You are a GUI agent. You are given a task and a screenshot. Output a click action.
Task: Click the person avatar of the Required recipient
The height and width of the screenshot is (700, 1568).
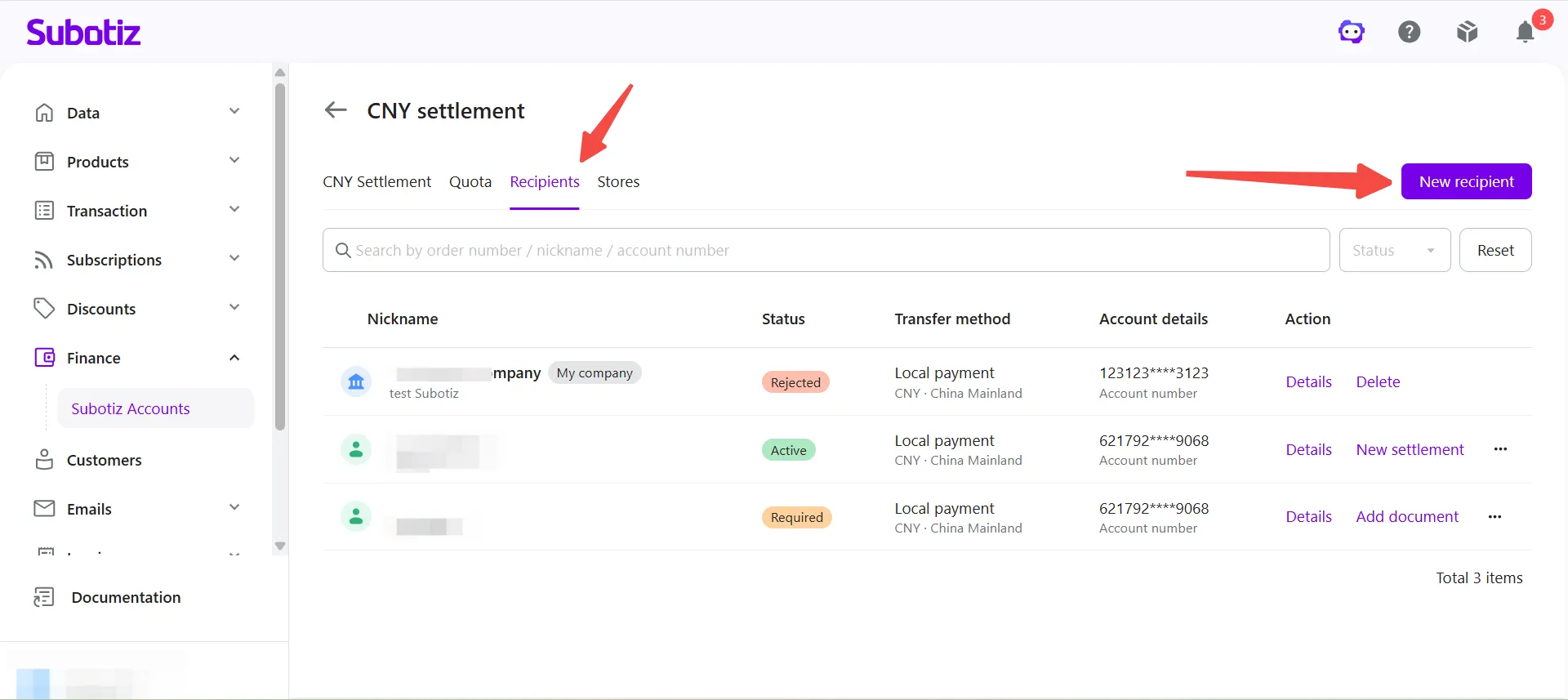tap(356, 516)
